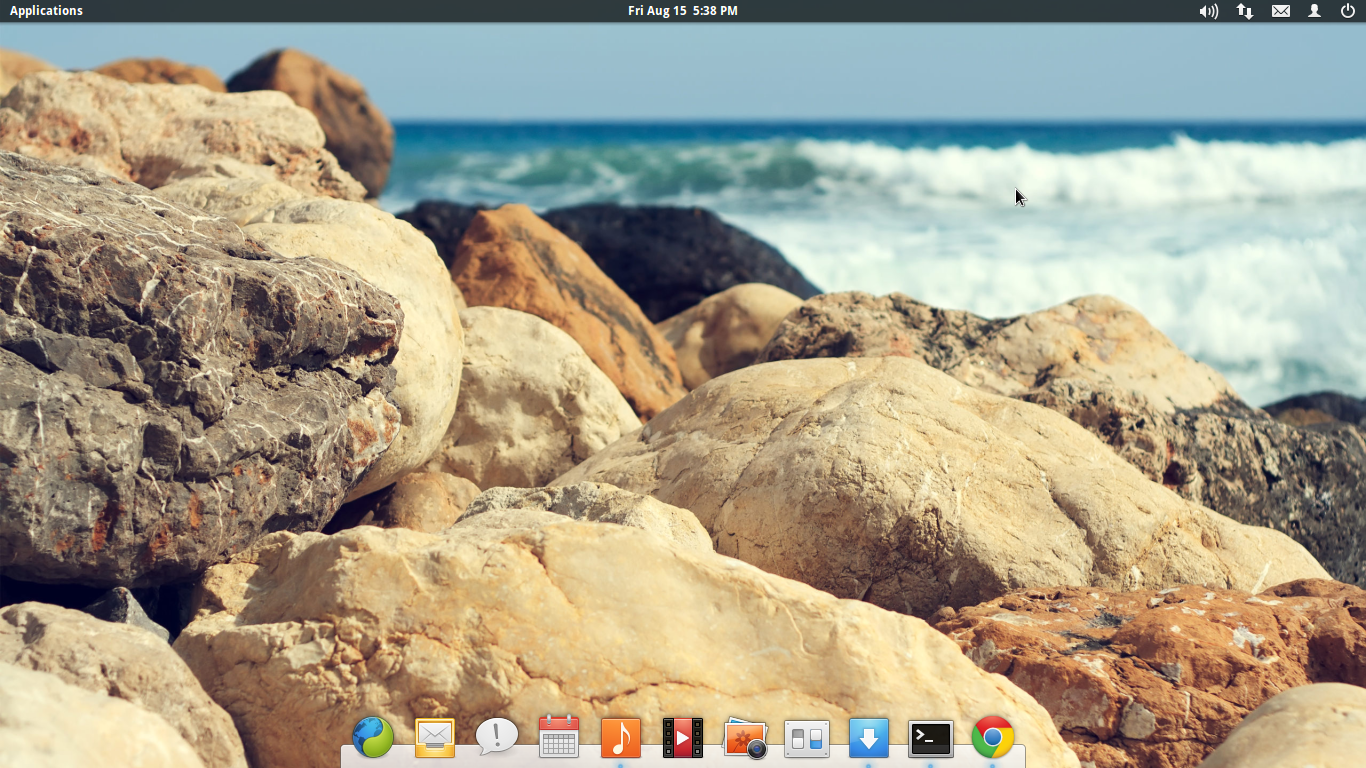Open the exclamation speech bubble app
Viewport: 1366px width, 768px height.
pos(497,737)
